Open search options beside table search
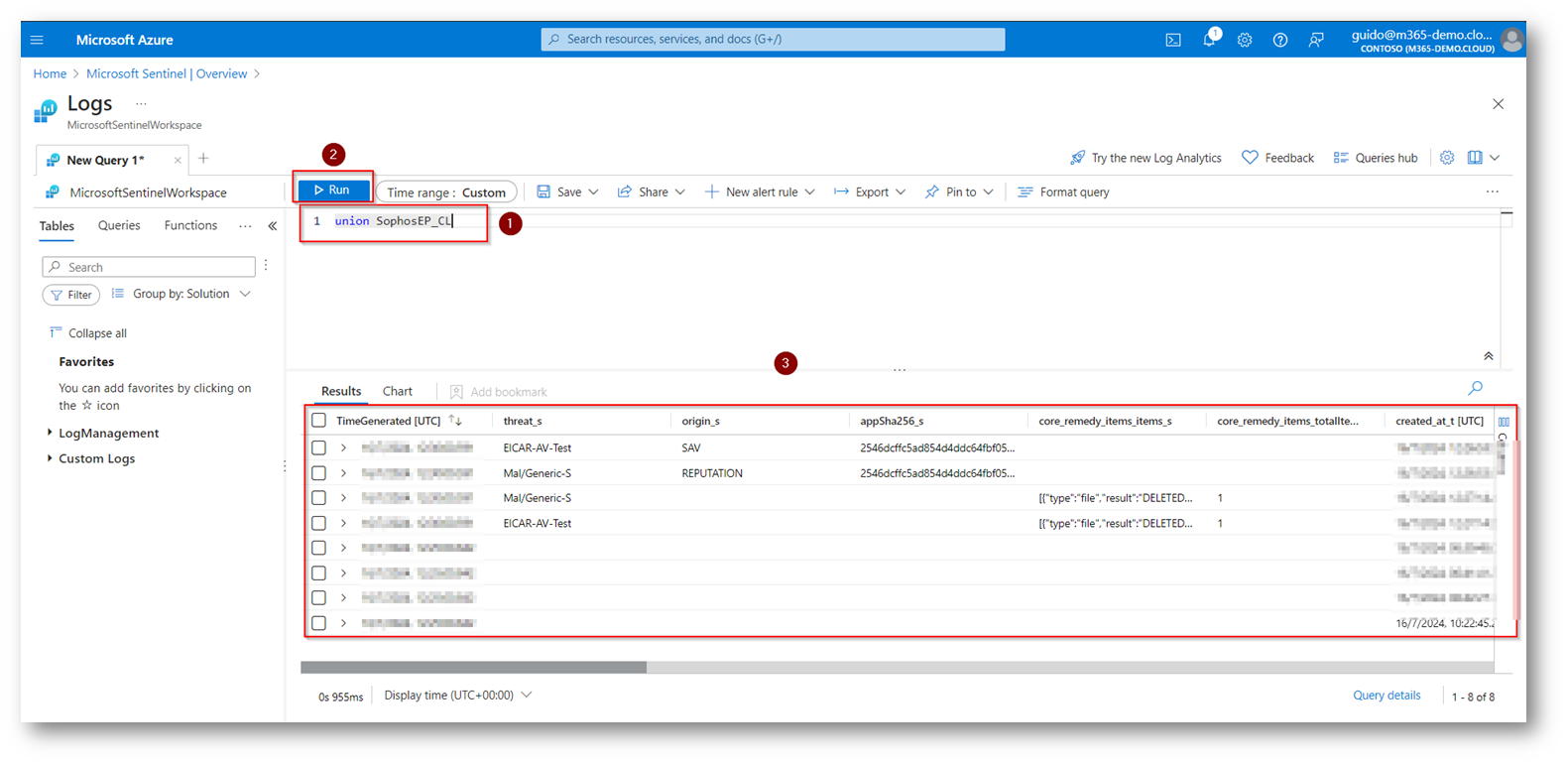Image resolution: width=1568 pixels, height=764 pixels. [266, 266]
